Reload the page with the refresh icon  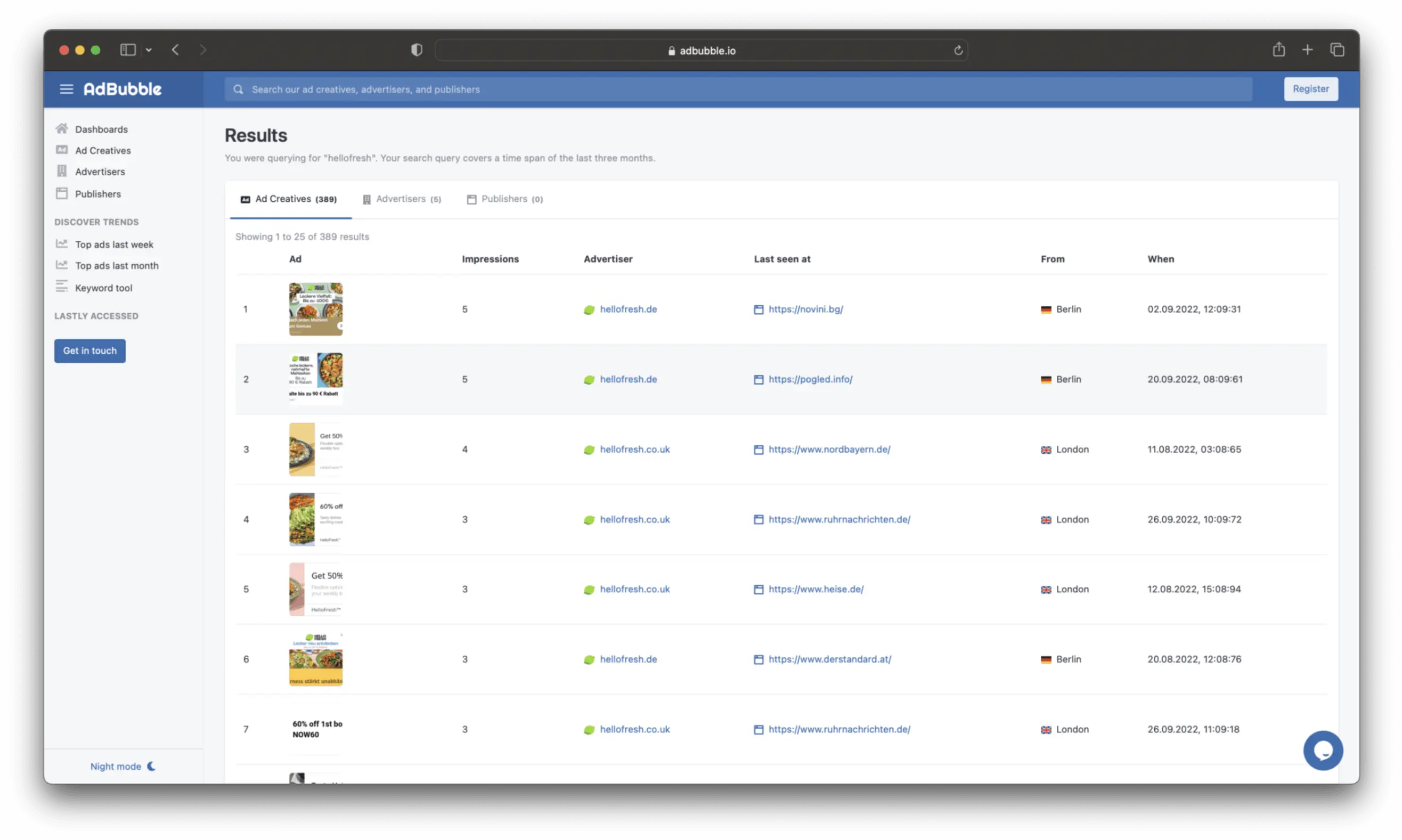[x=958, y=51]
